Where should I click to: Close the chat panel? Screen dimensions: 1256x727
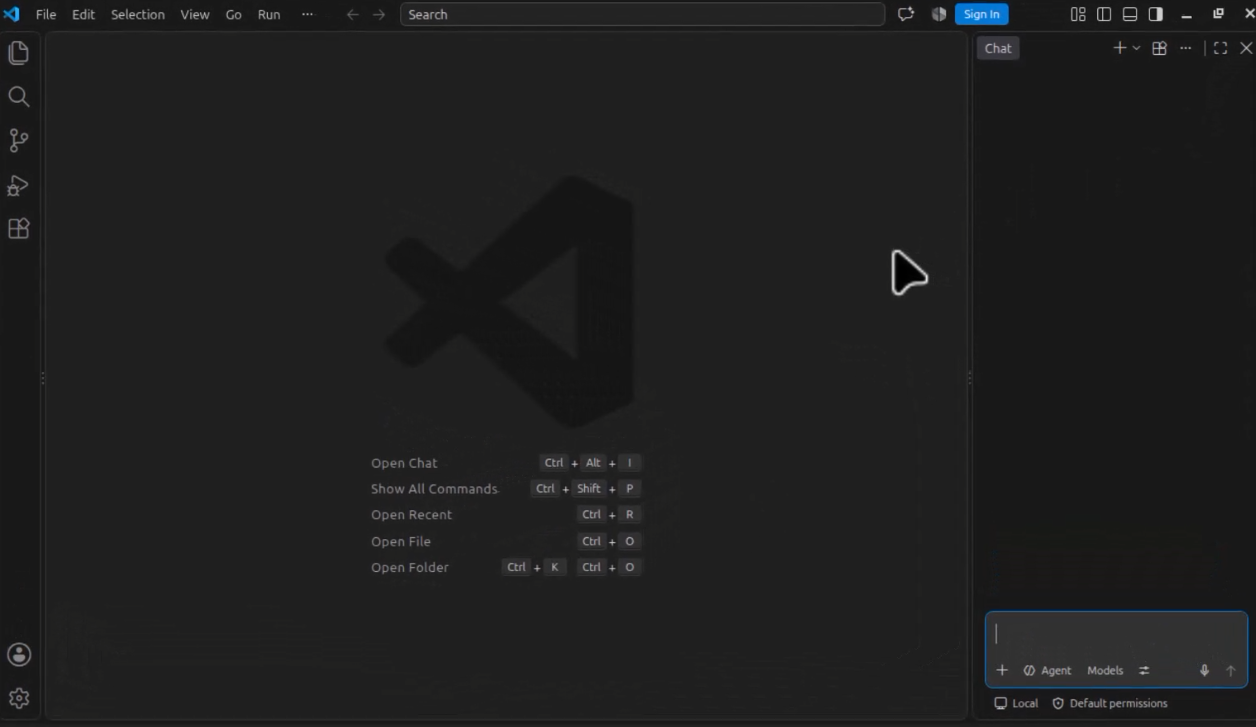(1246, 48)
